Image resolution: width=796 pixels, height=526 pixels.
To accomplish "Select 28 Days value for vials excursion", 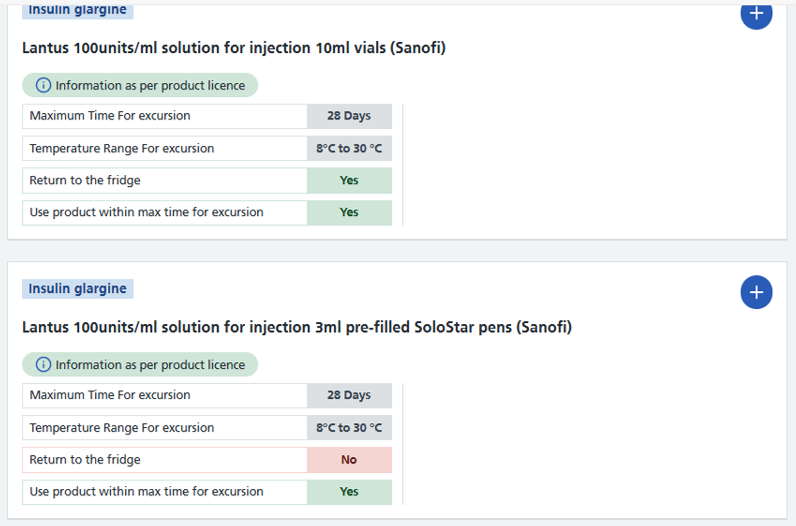I will 349,116.
